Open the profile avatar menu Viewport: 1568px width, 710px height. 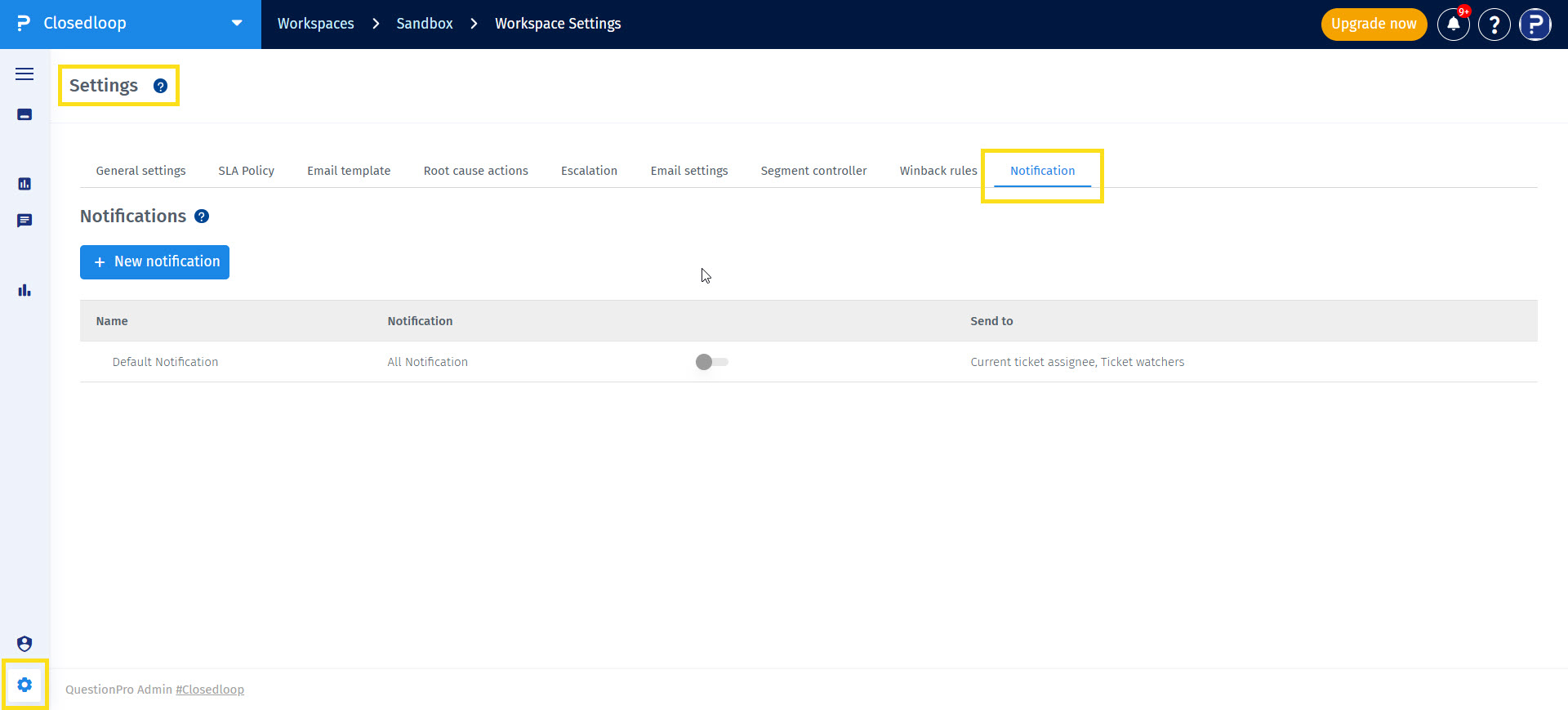1535,24
